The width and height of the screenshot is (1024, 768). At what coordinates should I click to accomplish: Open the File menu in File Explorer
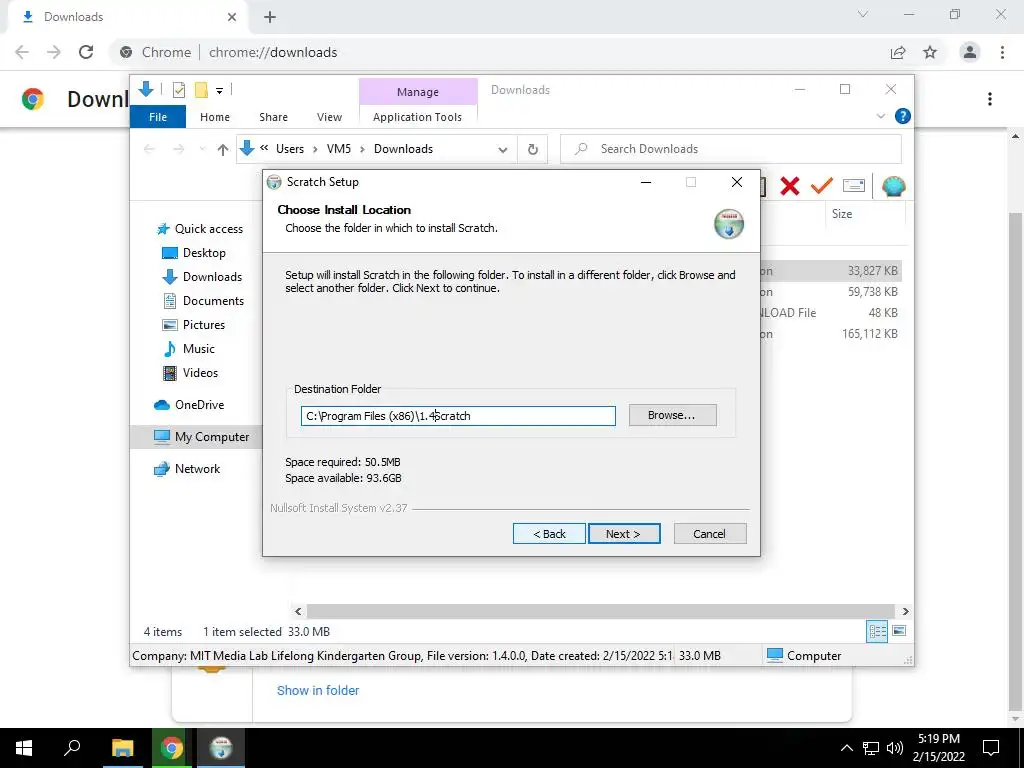[158, 117]
